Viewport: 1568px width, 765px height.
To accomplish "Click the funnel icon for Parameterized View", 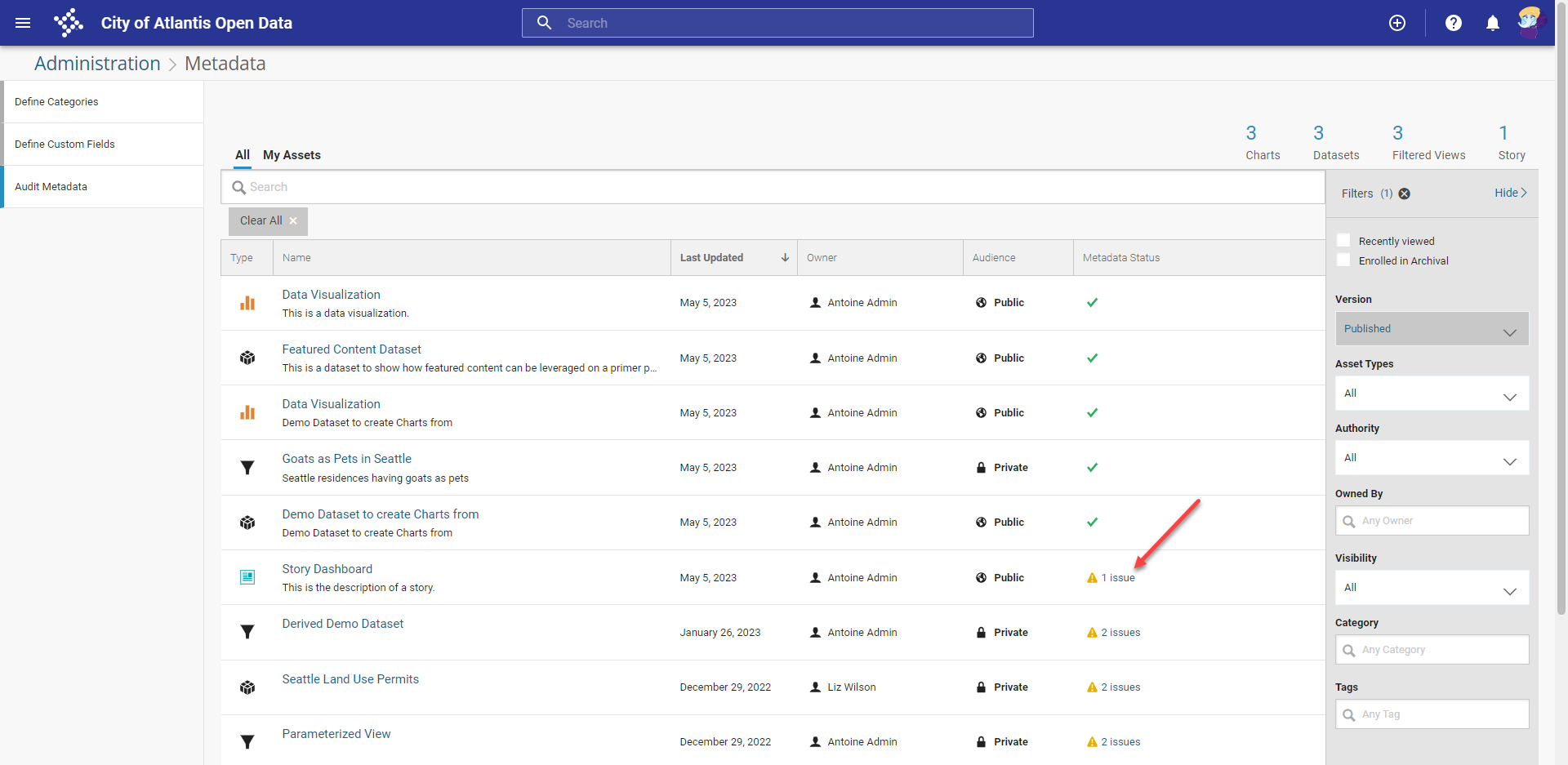I will [247, 742].
